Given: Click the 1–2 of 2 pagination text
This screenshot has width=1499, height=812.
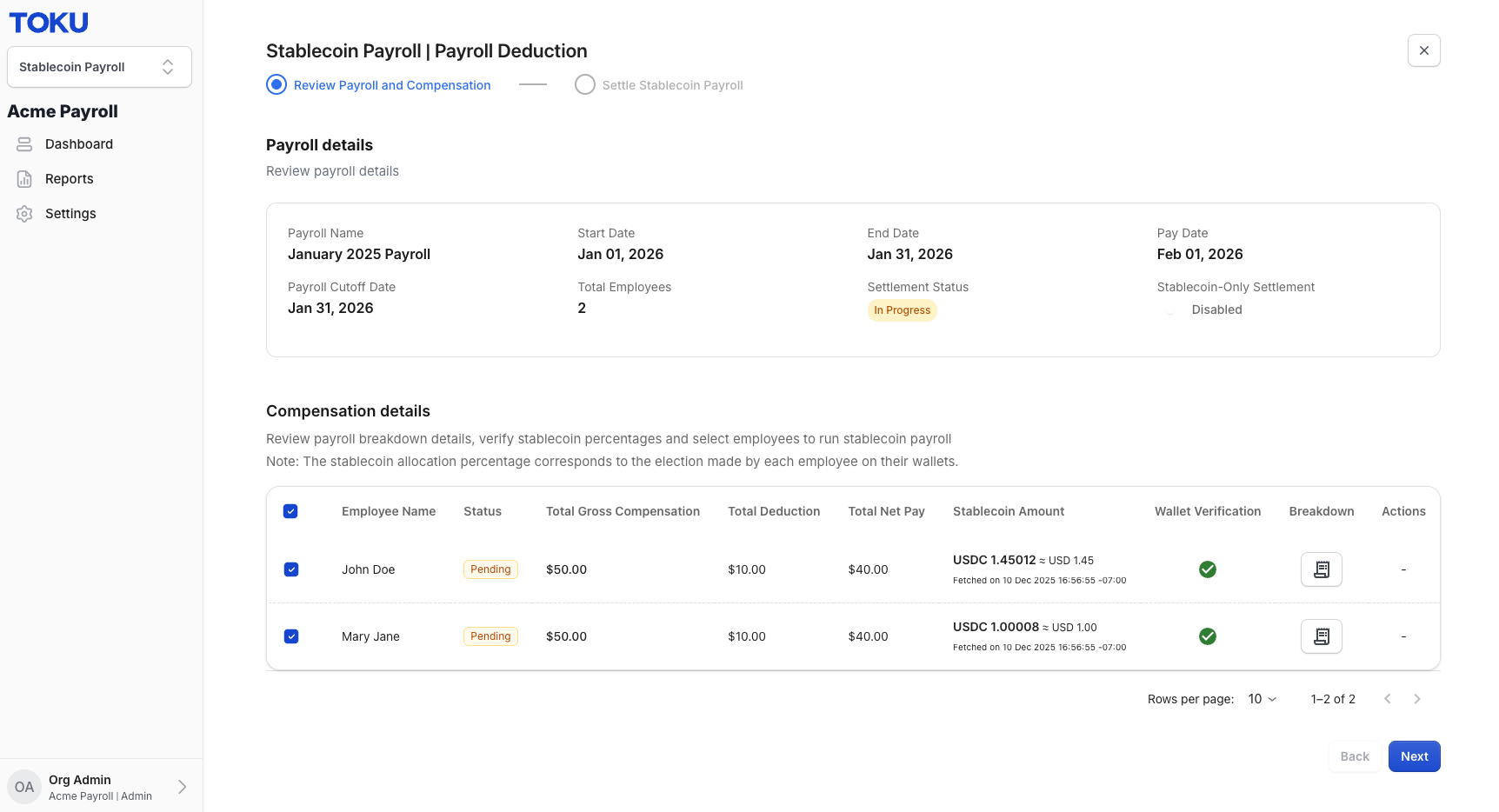Looking at the screenshot, I should click(x=1333, y=699).
